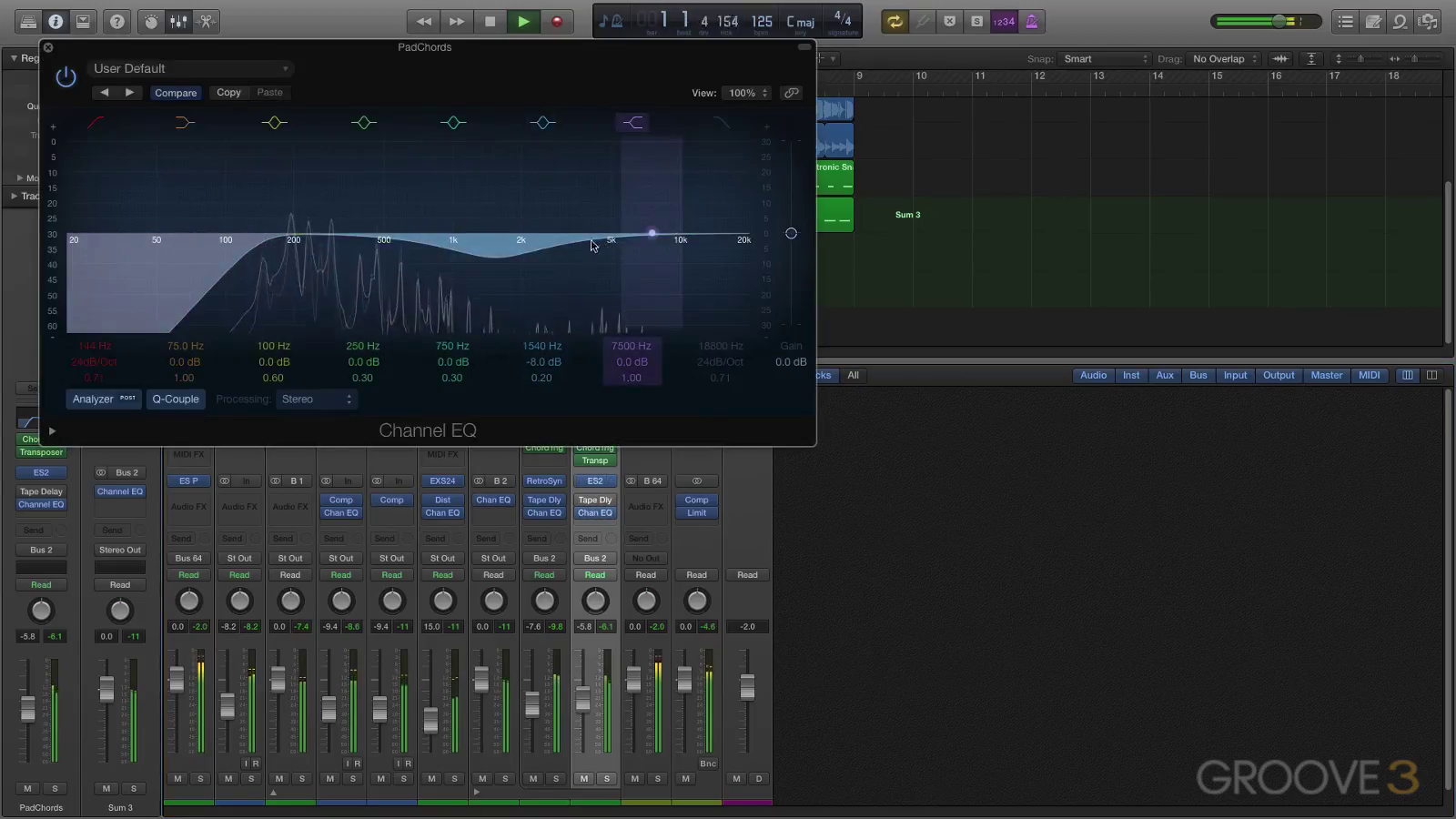Stop playback with the Stop button
1456x819 pixels.
coord(490,21)
